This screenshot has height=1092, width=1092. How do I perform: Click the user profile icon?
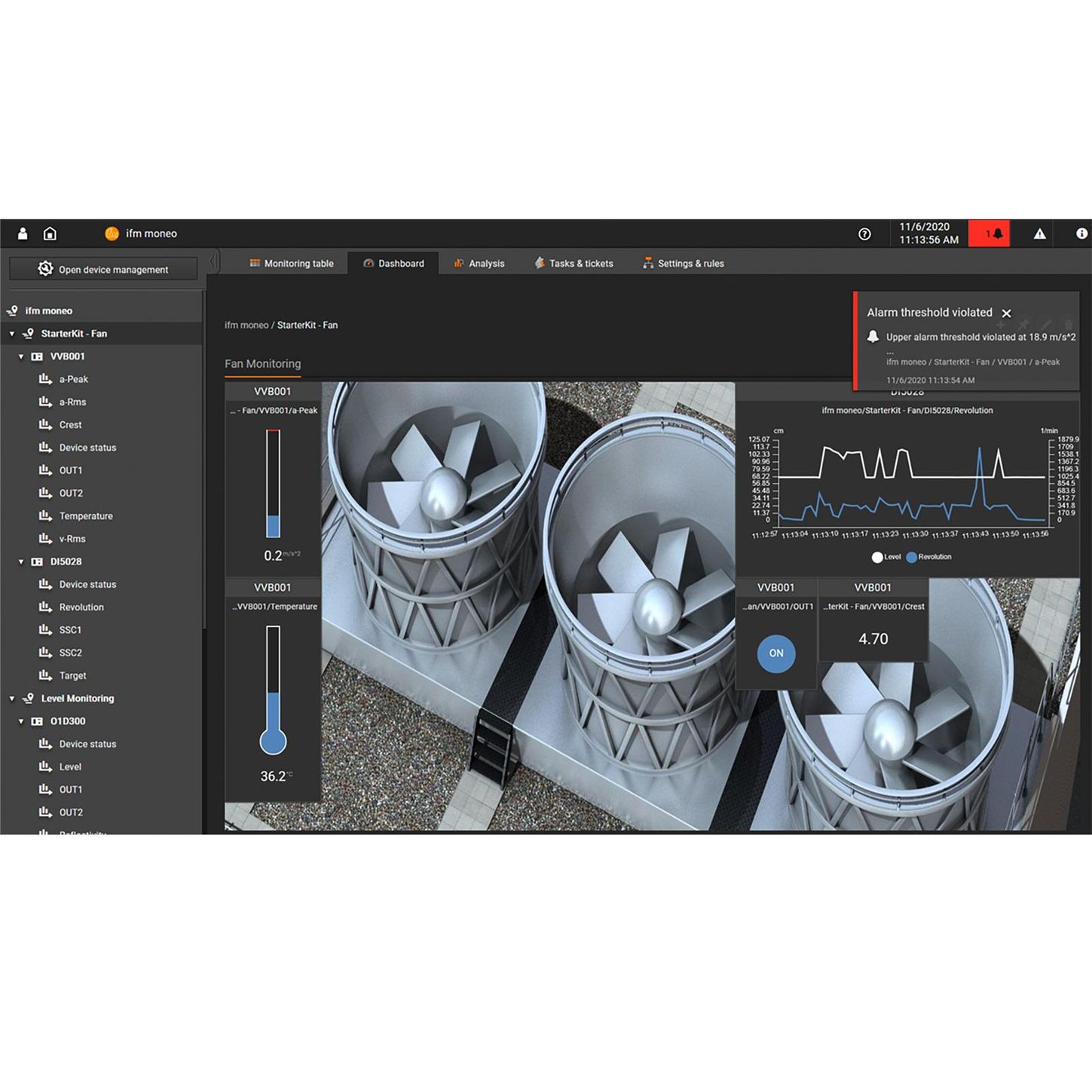click(x=23, y=234)
